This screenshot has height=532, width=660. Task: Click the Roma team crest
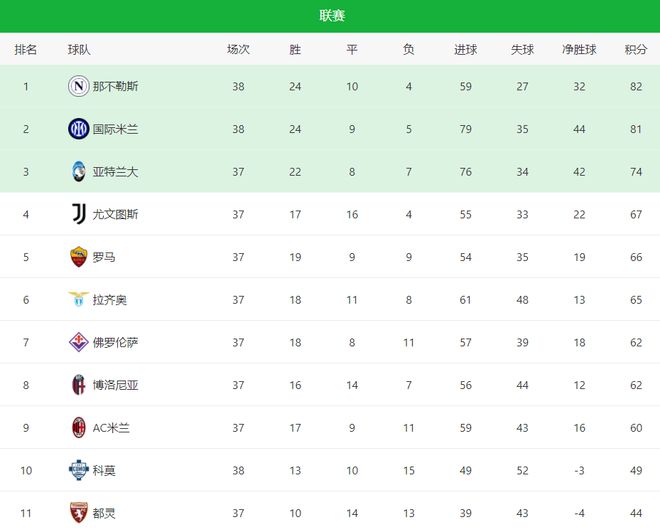pos(78,257)
